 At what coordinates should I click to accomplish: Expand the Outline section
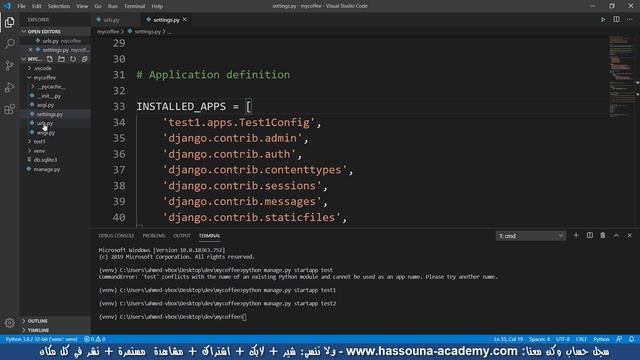click(35, 321)
